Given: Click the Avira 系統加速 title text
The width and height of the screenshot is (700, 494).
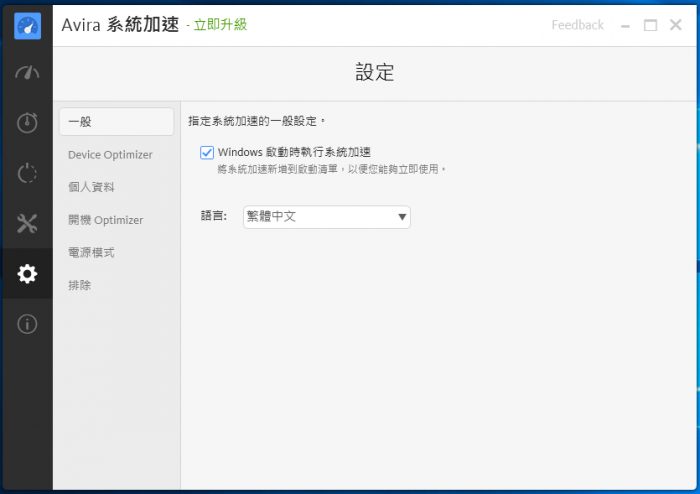Looking at the screenshot, I should pos(121,25).
